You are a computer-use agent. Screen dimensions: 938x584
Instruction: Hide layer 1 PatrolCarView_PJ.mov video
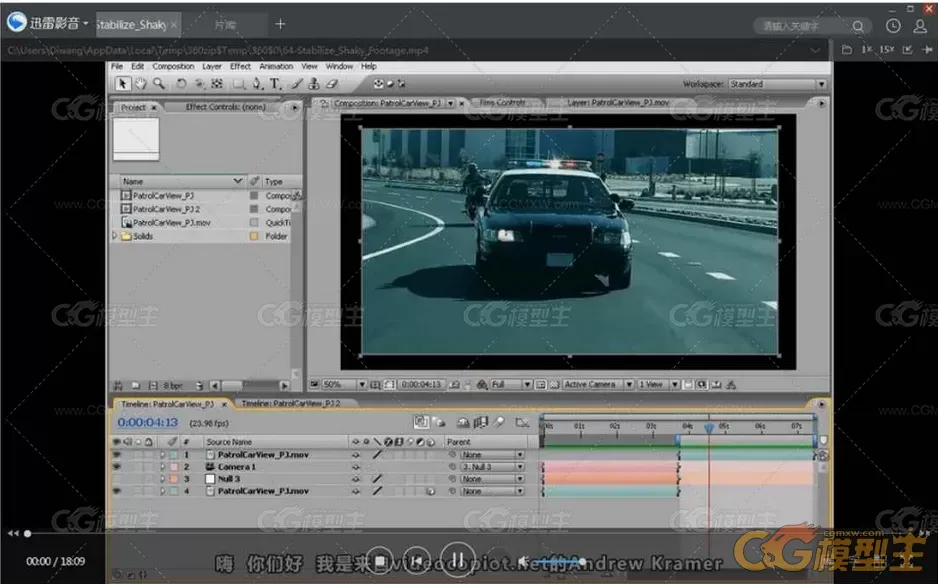tap(117, 455)
